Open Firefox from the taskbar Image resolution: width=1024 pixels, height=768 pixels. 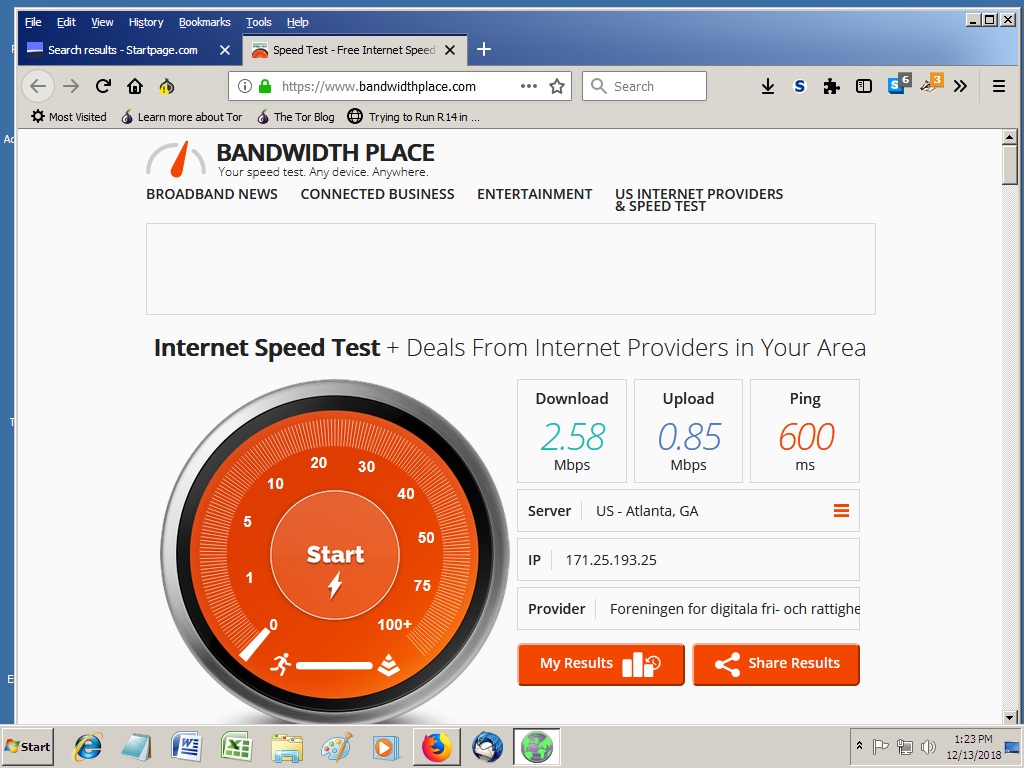point(437,746)
